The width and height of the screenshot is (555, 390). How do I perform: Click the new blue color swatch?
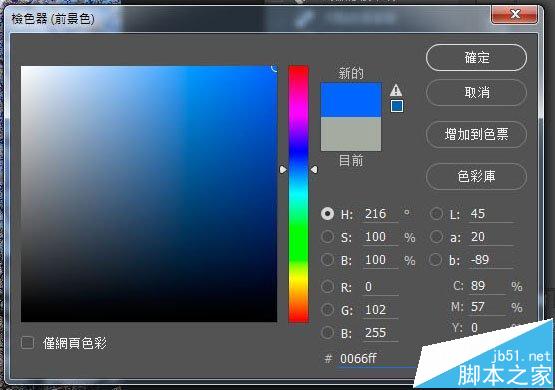pyautogui.click(x=351, y=100)
